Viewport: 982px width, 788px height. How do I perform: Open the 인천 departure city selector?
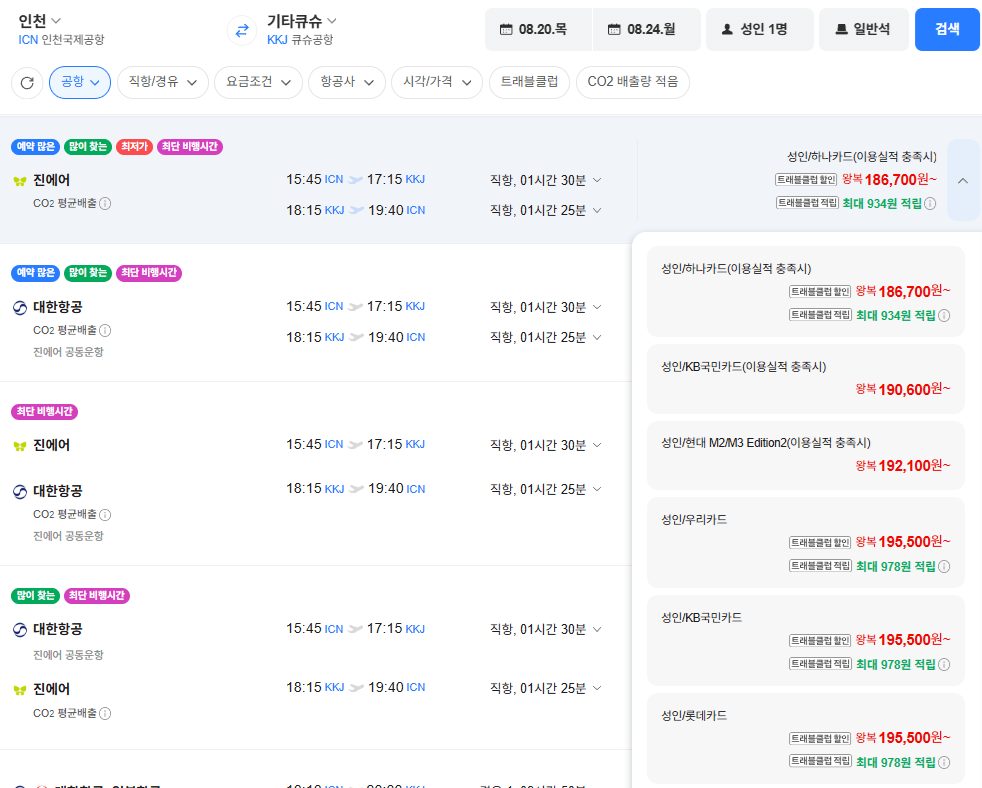39,21
